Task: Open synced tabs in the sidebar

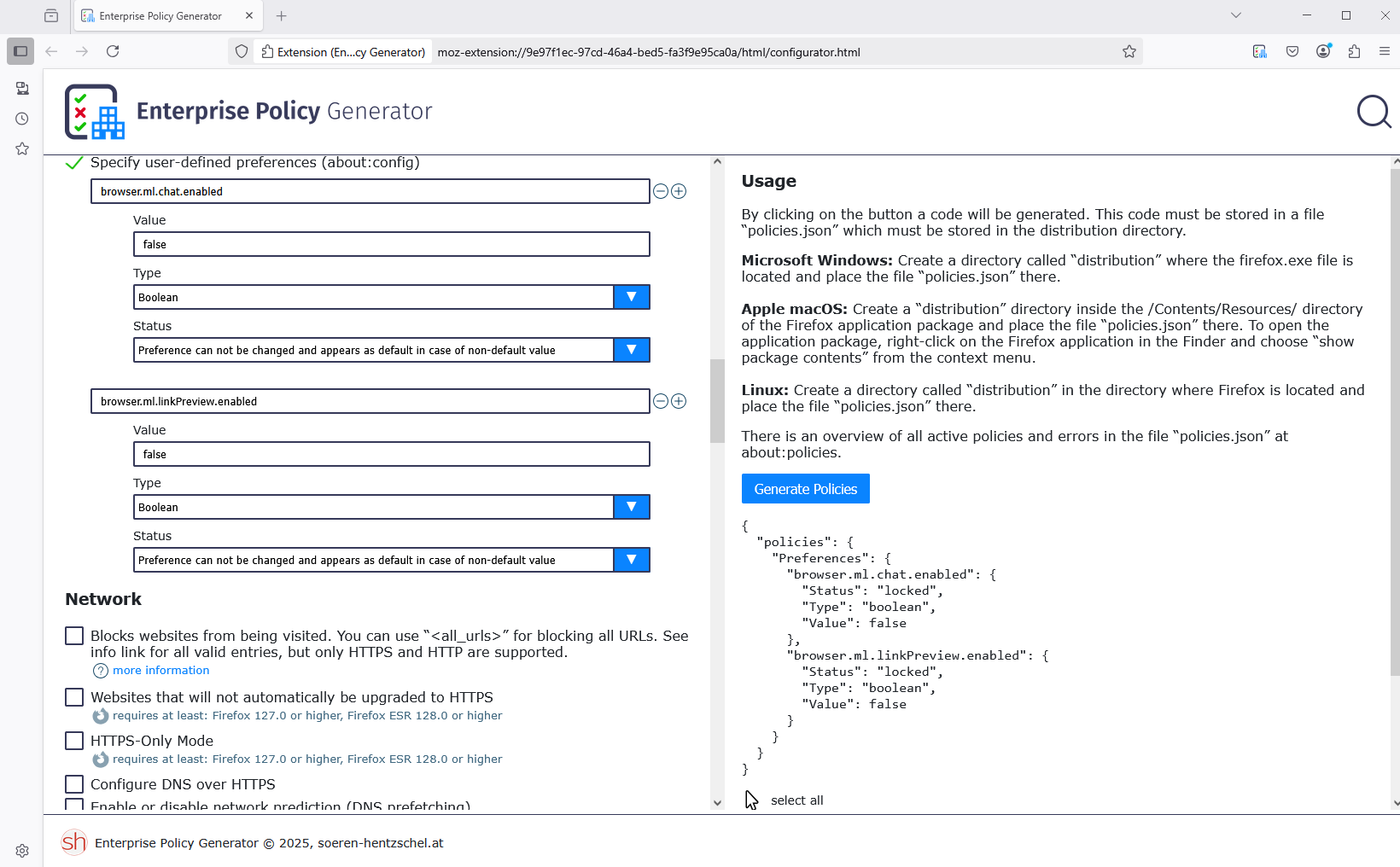Action: pos(22,89)
